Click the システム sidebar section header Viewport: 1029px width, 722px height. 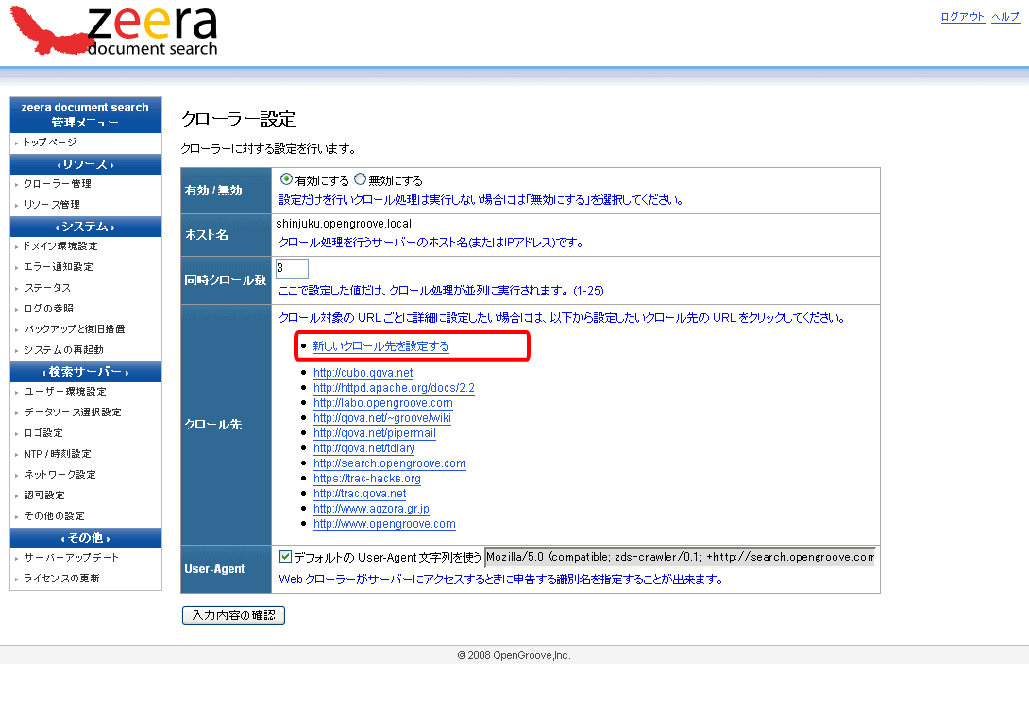tap(85, 226)
